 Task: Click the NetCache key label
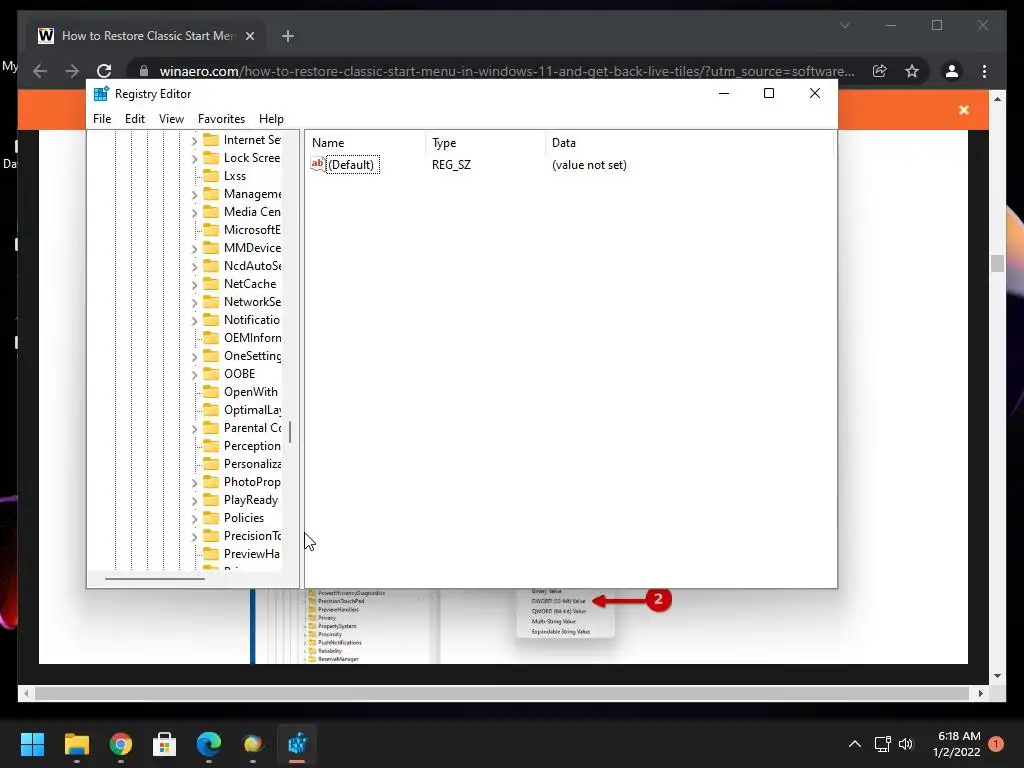249,284
